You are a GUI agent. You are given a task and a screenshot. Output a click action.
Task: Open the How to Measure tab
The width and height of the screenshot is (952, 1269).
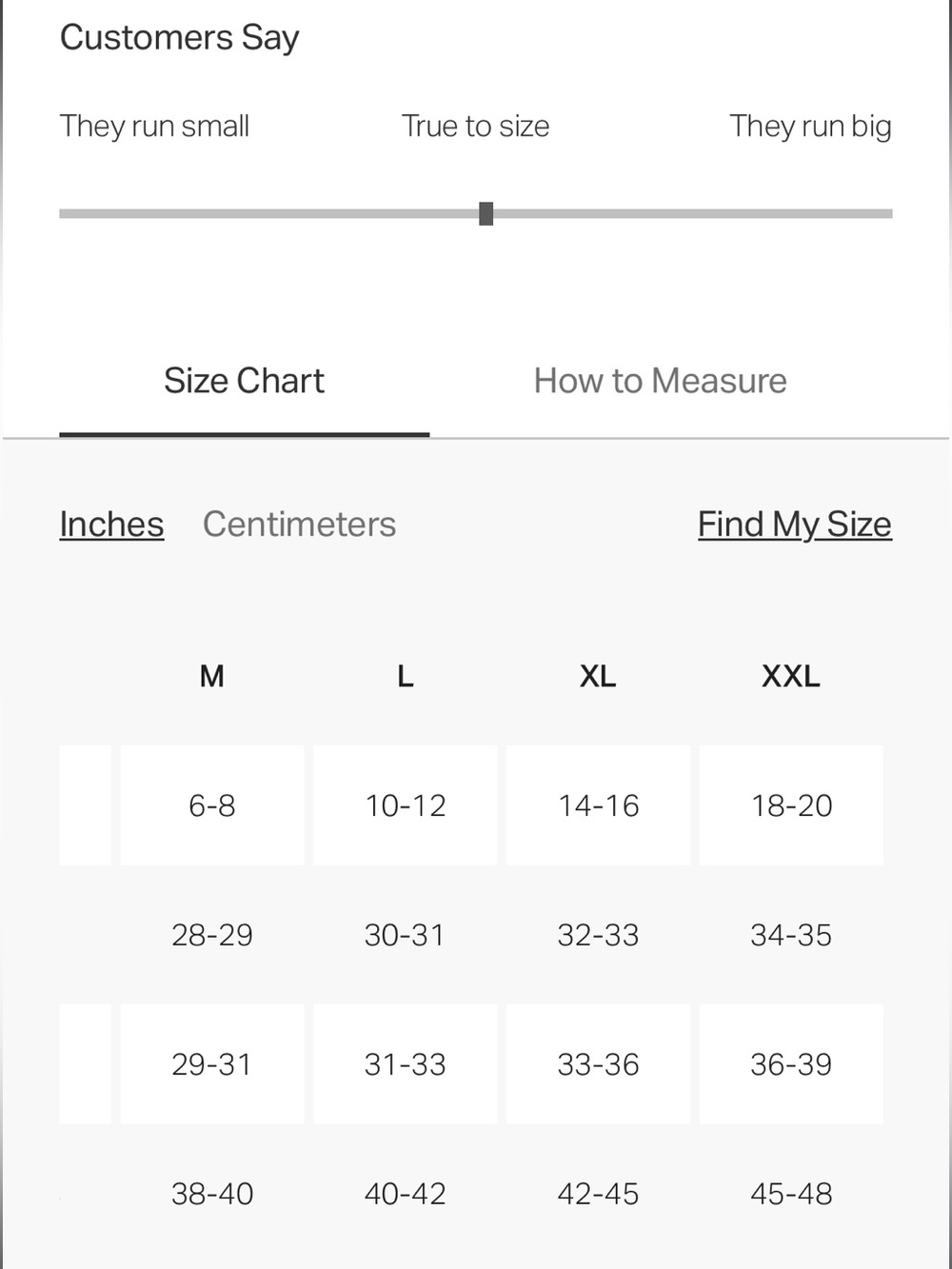point(660,381)
